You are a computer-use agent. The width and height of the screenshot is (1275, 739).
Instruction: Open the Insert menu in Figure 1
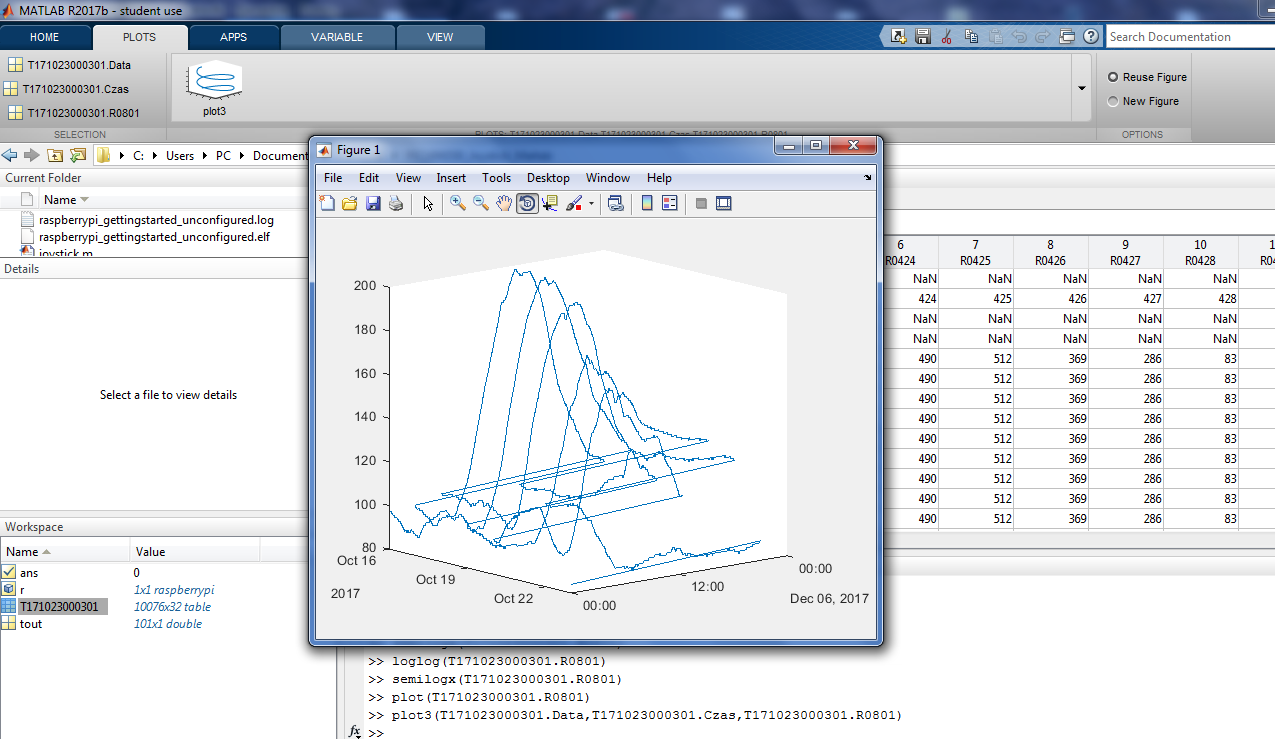pos(451,178)
